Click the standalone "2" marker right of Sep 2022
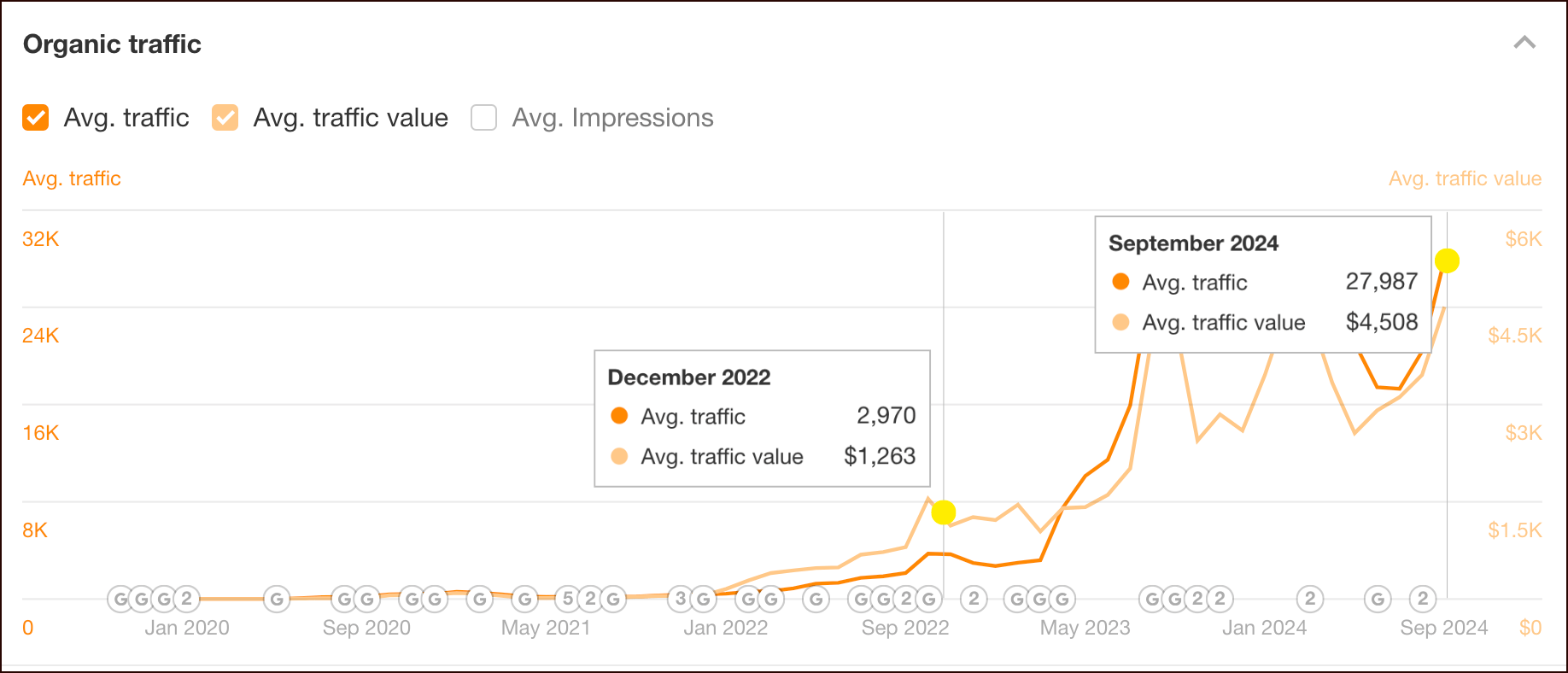This screenshot has width=1568, height=673. (x=974, y=599)
